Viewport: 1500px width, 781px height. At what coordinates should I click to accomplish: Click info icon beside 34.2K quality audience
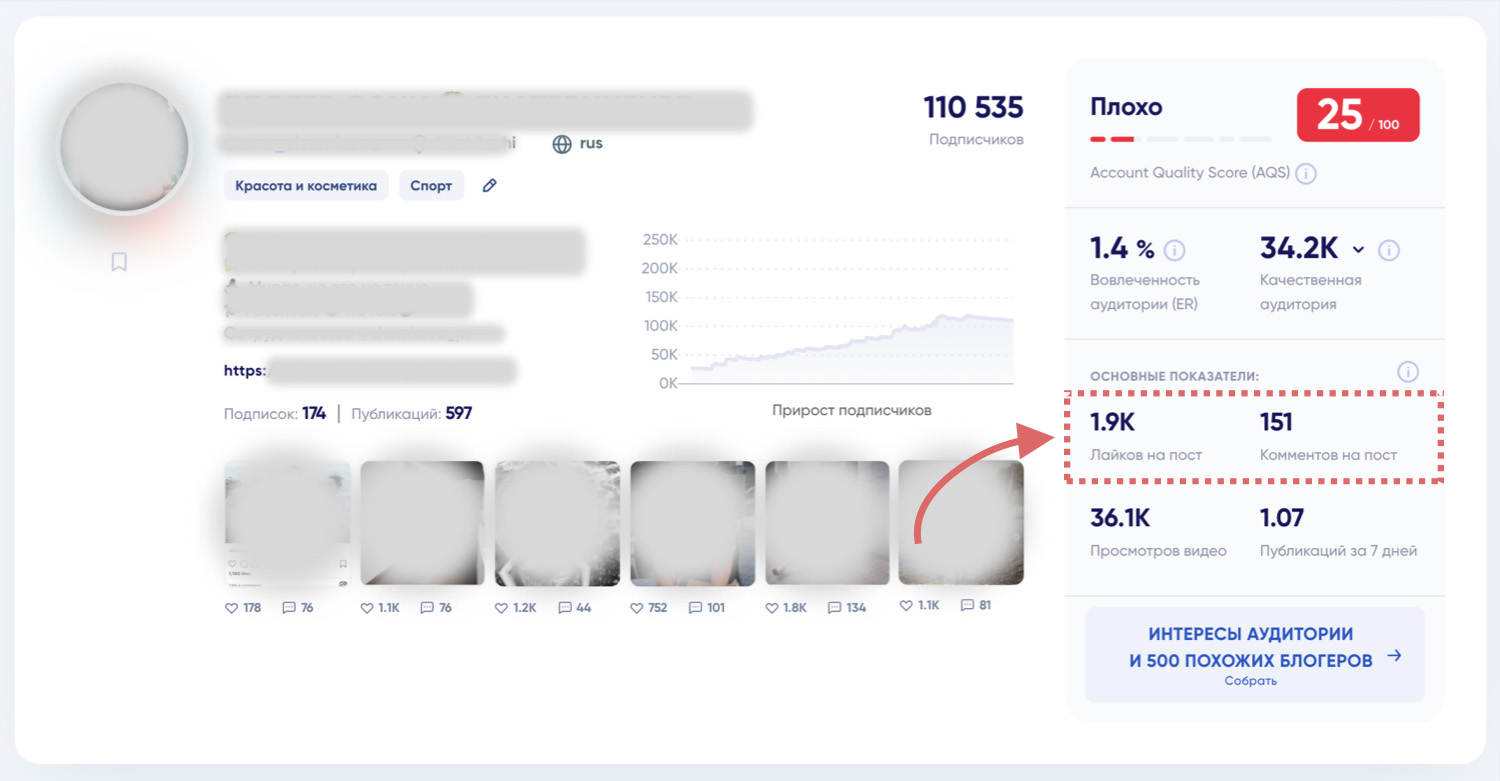coord(1389,250)
